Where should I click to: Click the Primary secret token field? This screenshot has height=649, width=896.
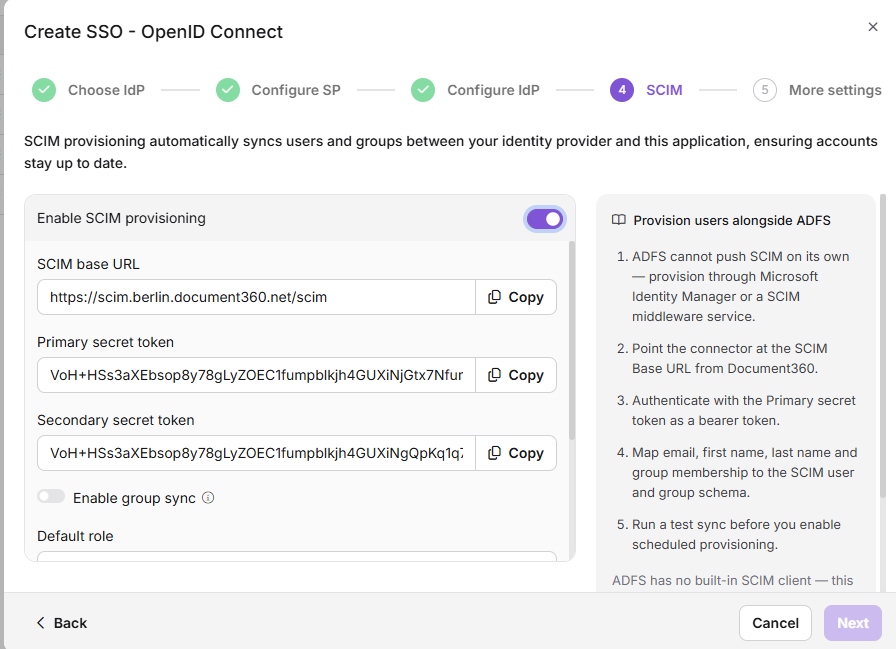[256, 375]
